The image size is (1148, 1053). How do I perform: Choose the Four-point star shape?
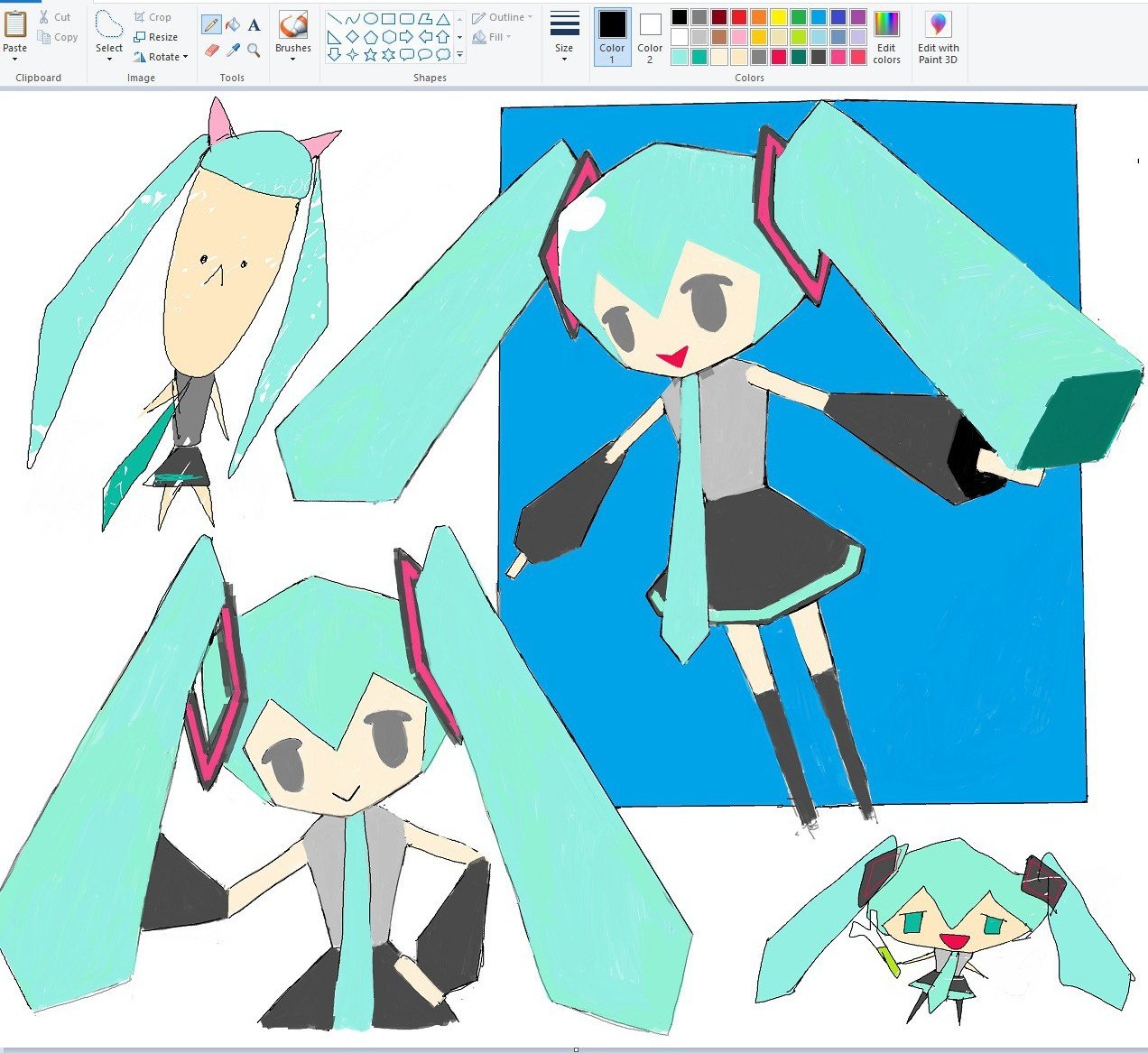[352, 54]
